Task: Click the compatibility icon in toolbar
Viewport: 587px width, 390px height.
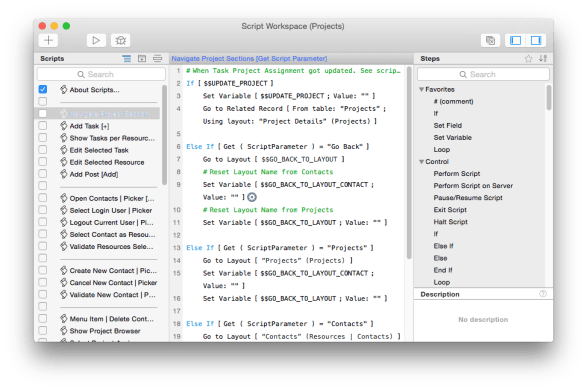Action: (490, 40)
